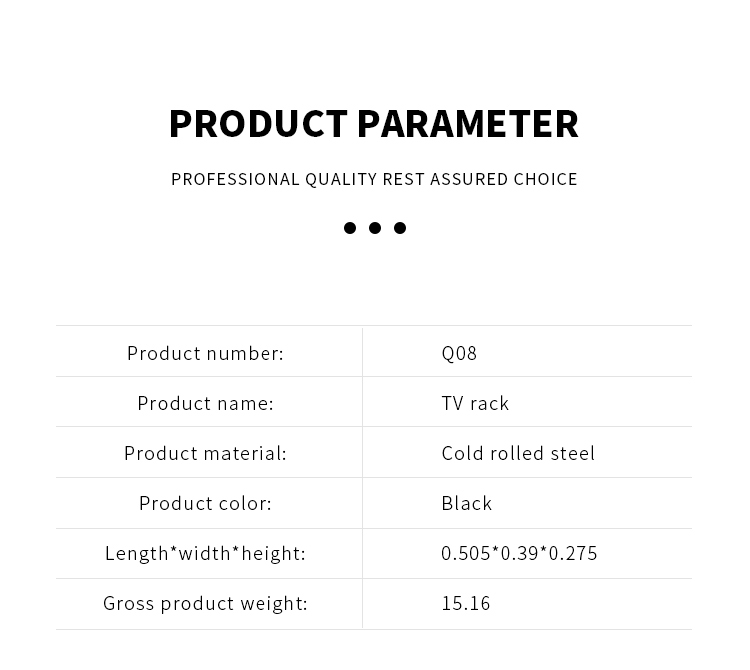Screen dimensions: 750x670
Task: Select the Q08 product number value
Action: pos(459,353)
